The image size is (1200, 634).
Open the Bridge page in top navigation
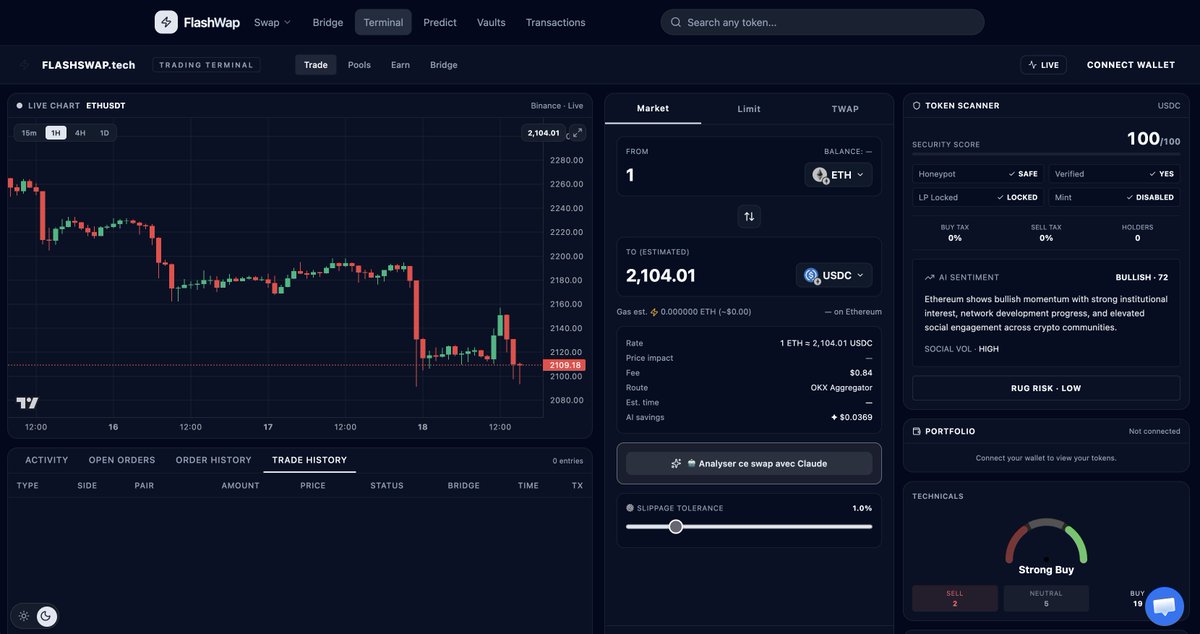[328, 22]
